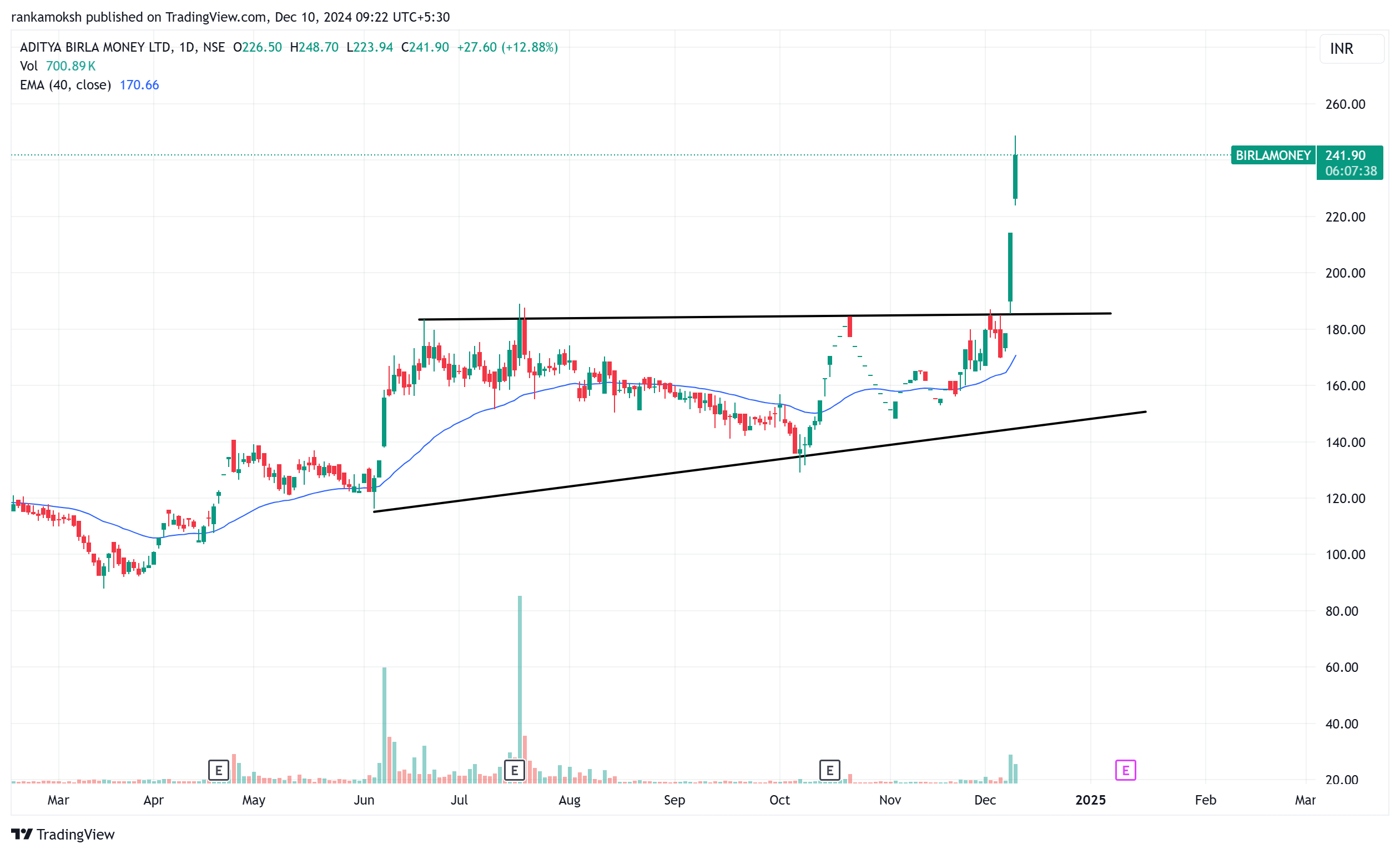This screenshot has height=854, width=1400.
Task: Click the latest green candle near 241.90
Action: 1015,176
